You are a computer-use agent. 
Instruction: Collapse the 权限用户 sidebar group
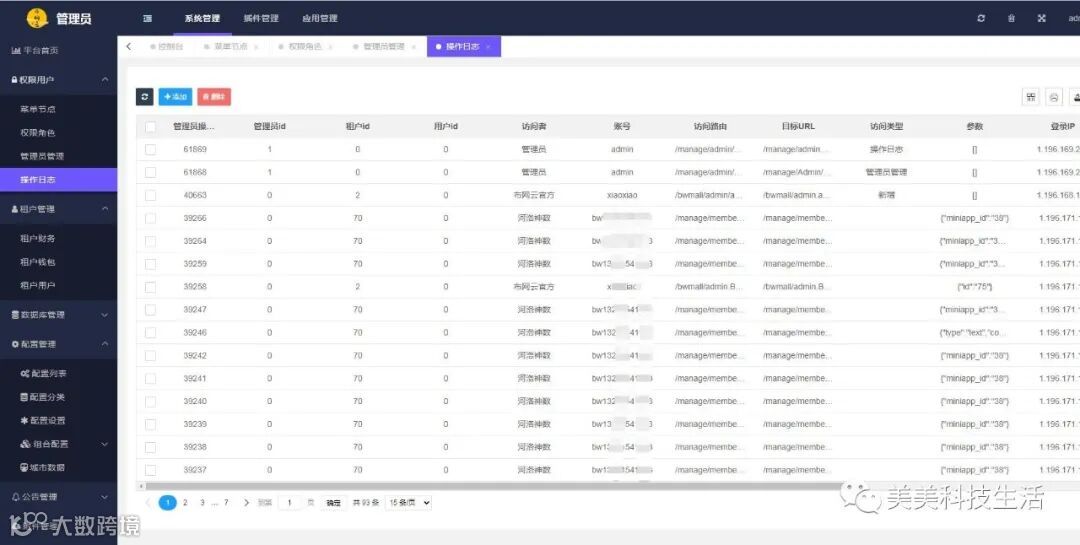59,80
